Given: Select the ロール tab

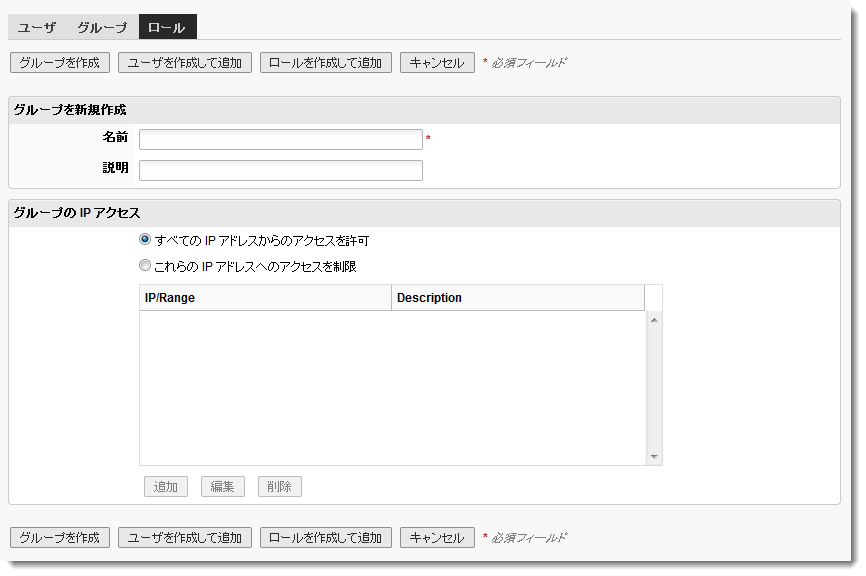Looking at the screenshot, I should 166,27.
